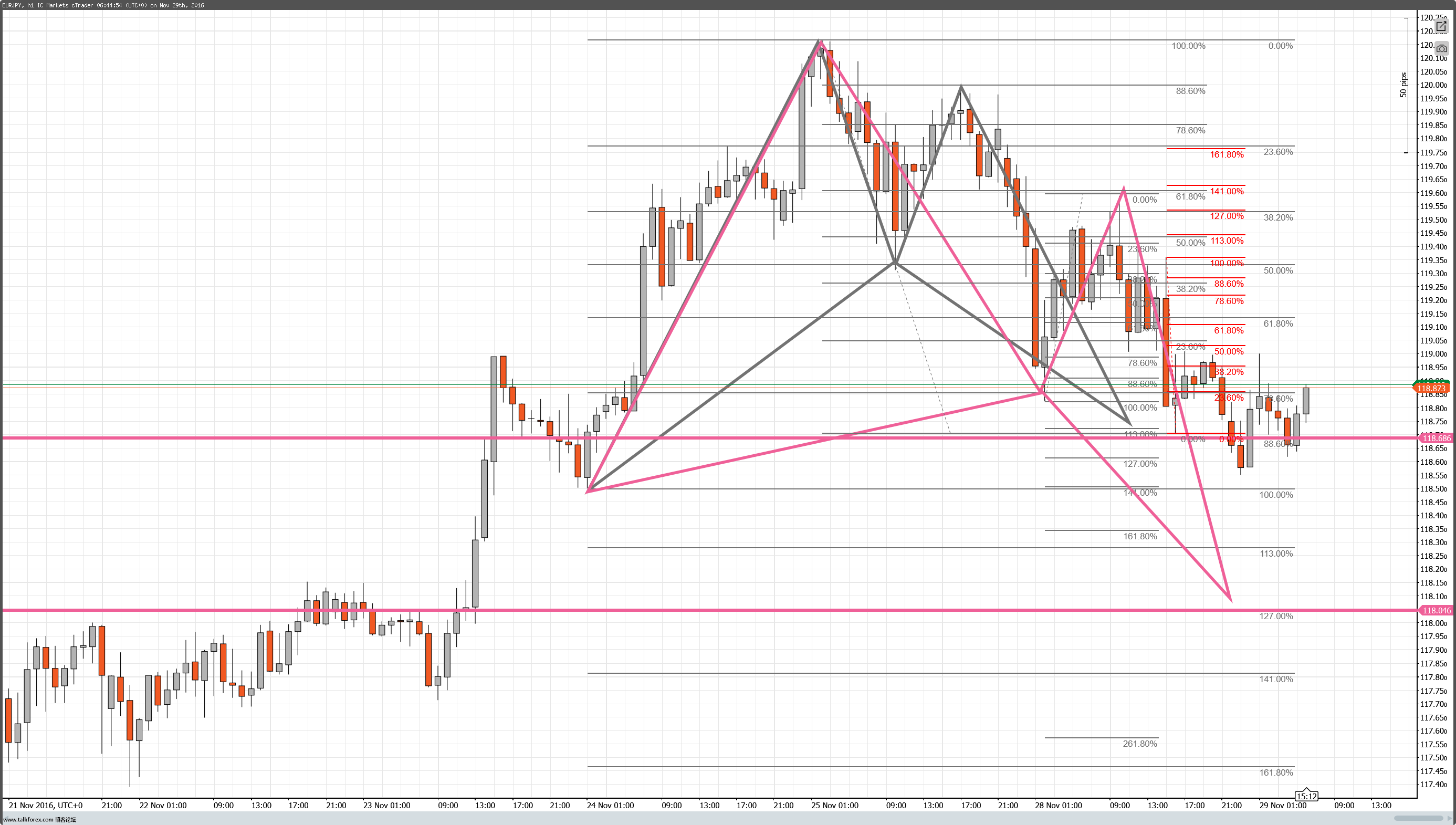The image size is (1456, 825).
Task: Click the '28 Nov 01:00' time label
Action: coord(1059,805)
